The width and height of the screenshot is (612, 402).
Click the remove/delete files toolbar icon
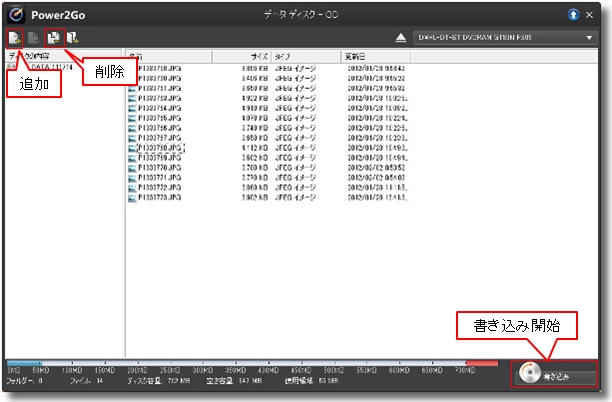click(x=53, y=38)
